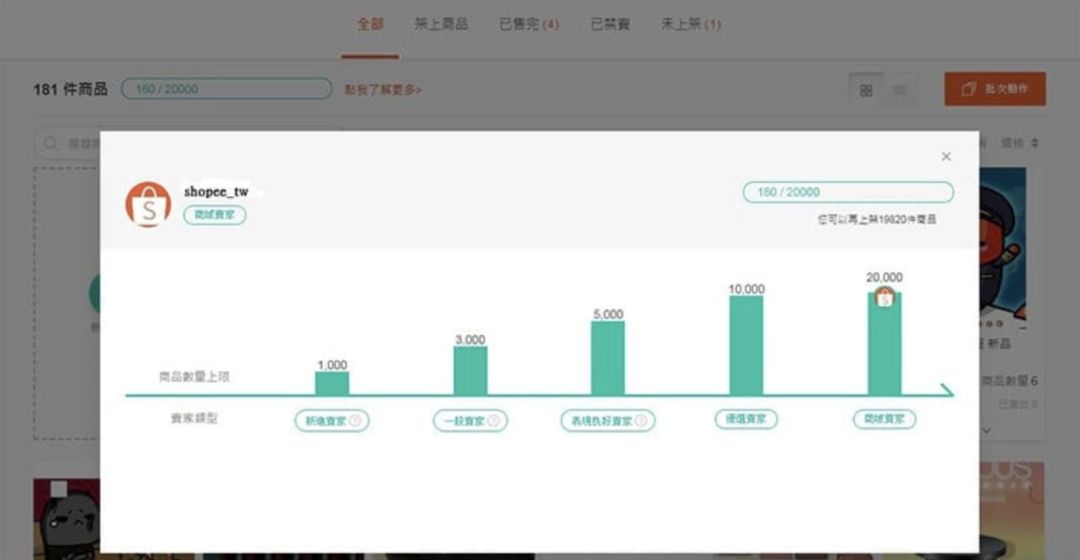Click the 181 件商品 count text
The width and height of the screenshot is (1080, 560).
click(x=70, y=90)
